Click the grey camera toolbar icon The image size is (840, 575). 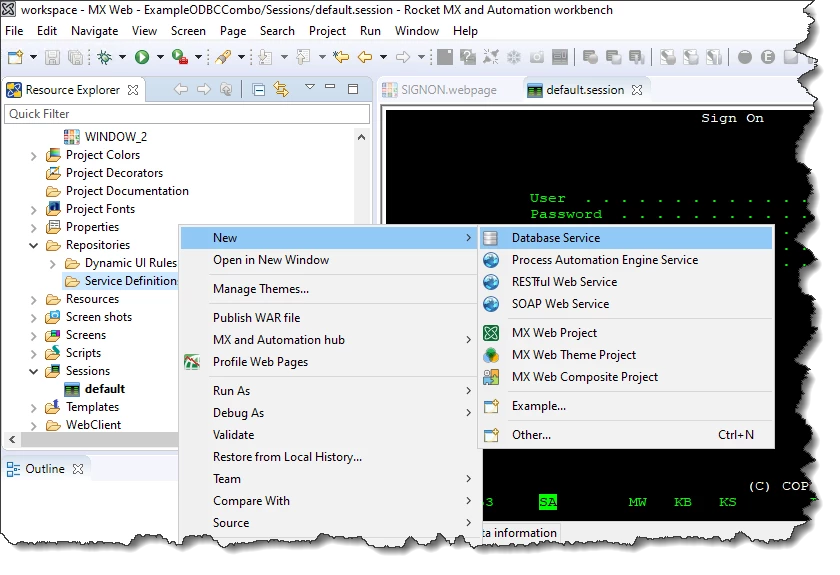pos(537,57)
